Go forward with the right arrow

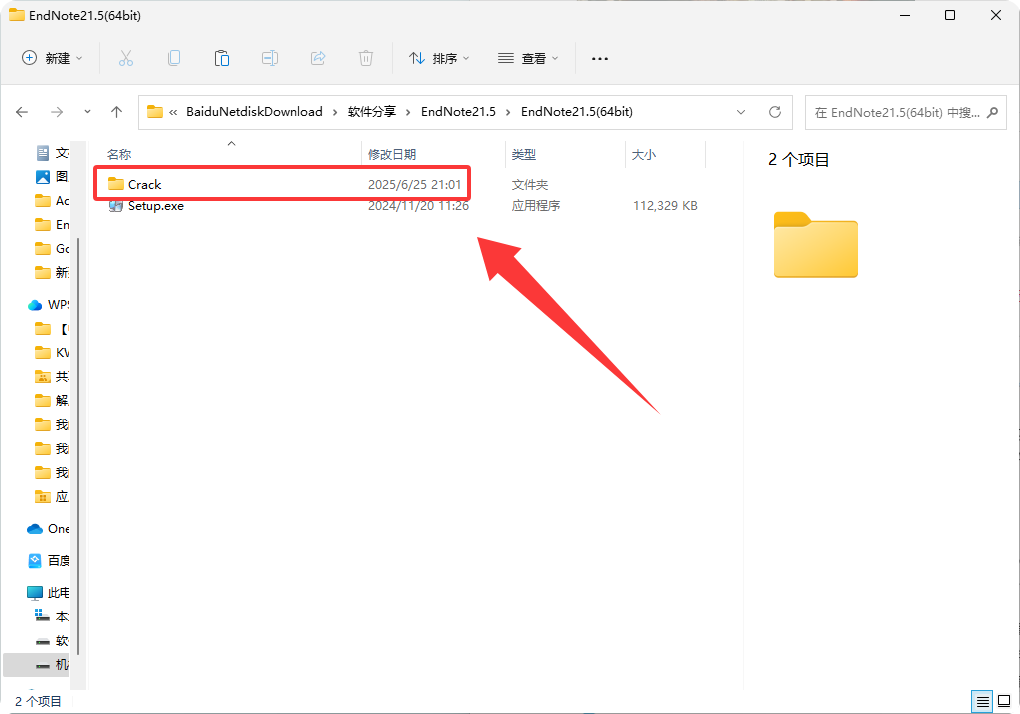tap(57, 112)
